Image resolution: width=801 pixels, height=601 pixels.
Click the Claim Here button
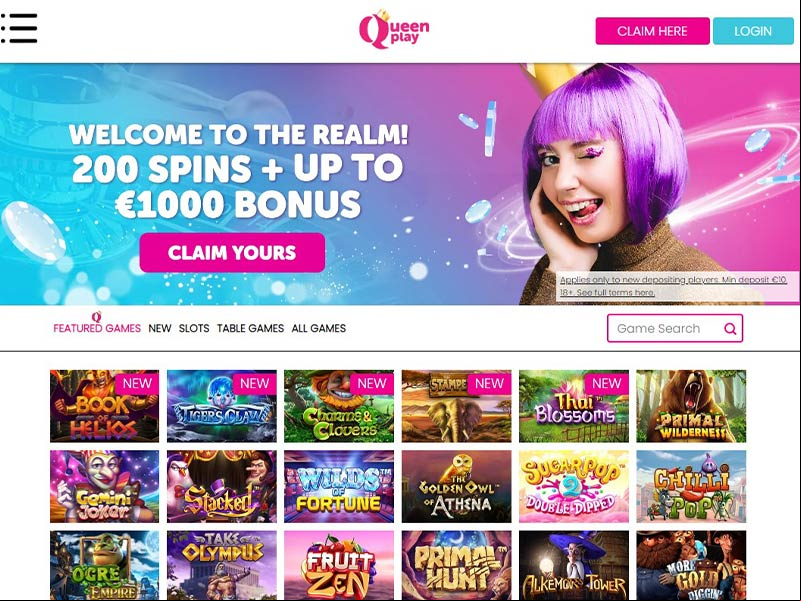coord(652,31)
